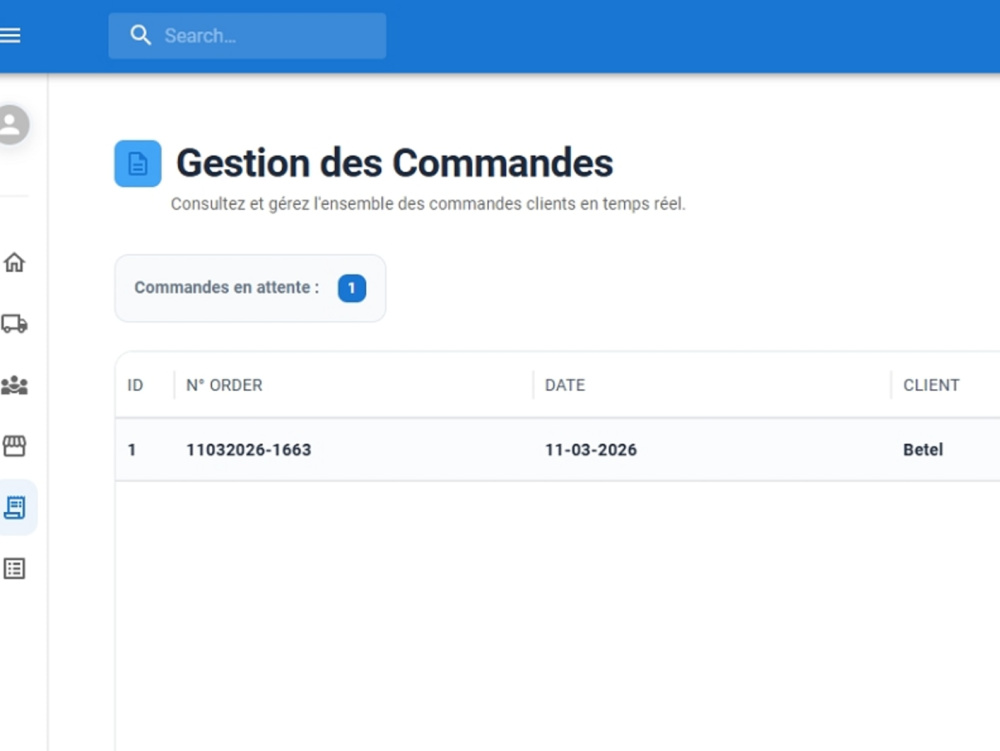Open the user avatar profile

point(11,124)
